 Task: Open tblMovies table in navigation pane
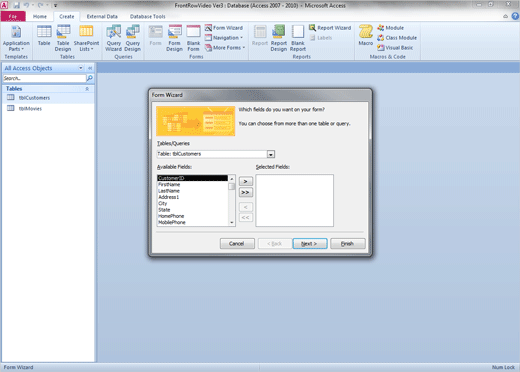[30, 108]
